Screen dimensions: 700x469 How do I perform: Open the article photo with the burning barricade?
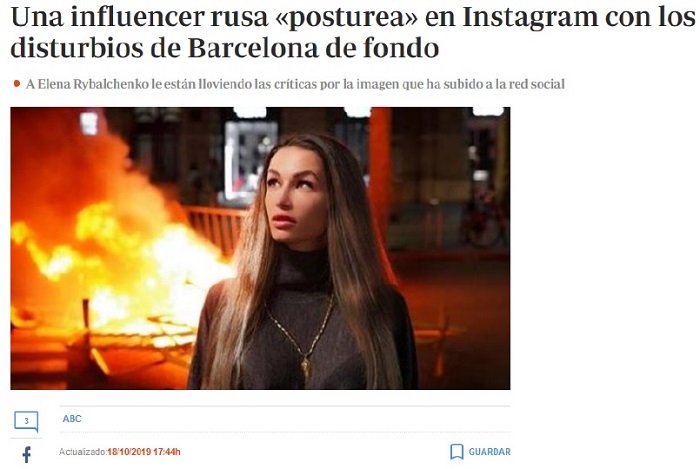coord(260,248)
